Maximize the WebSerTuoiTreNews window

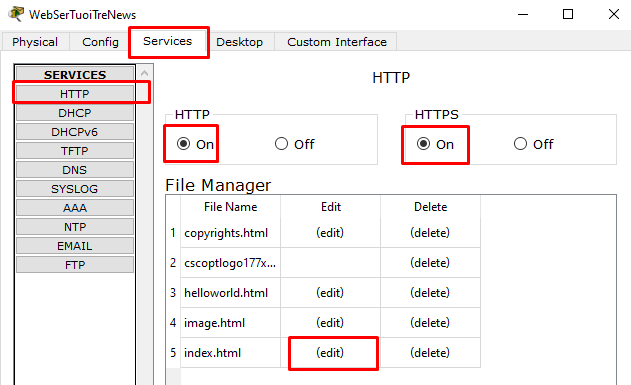568,14
